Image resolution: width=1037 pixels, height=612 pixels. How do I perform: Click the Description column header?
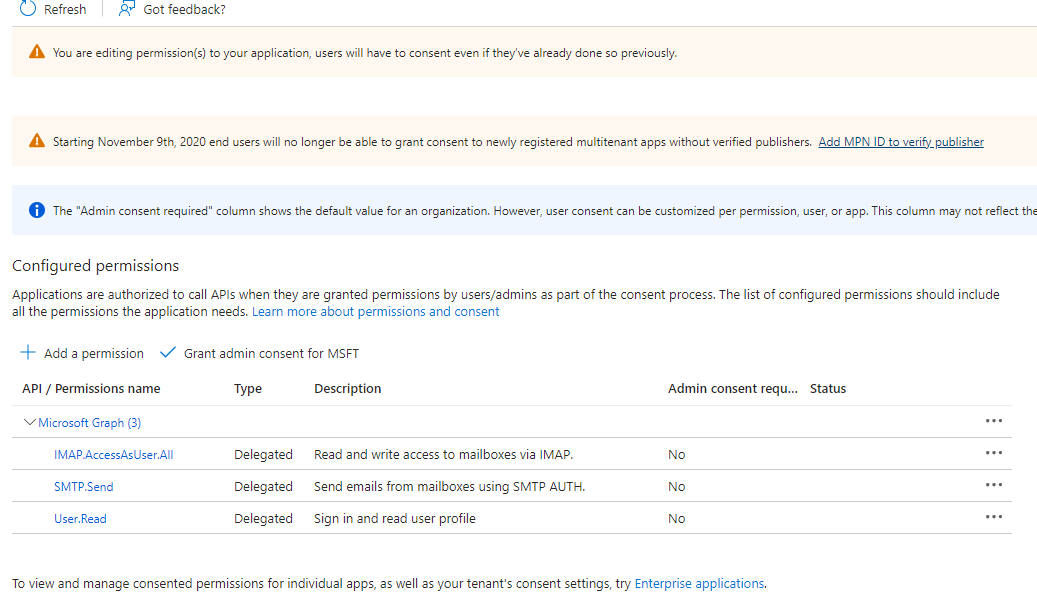(x=348, y=389)
